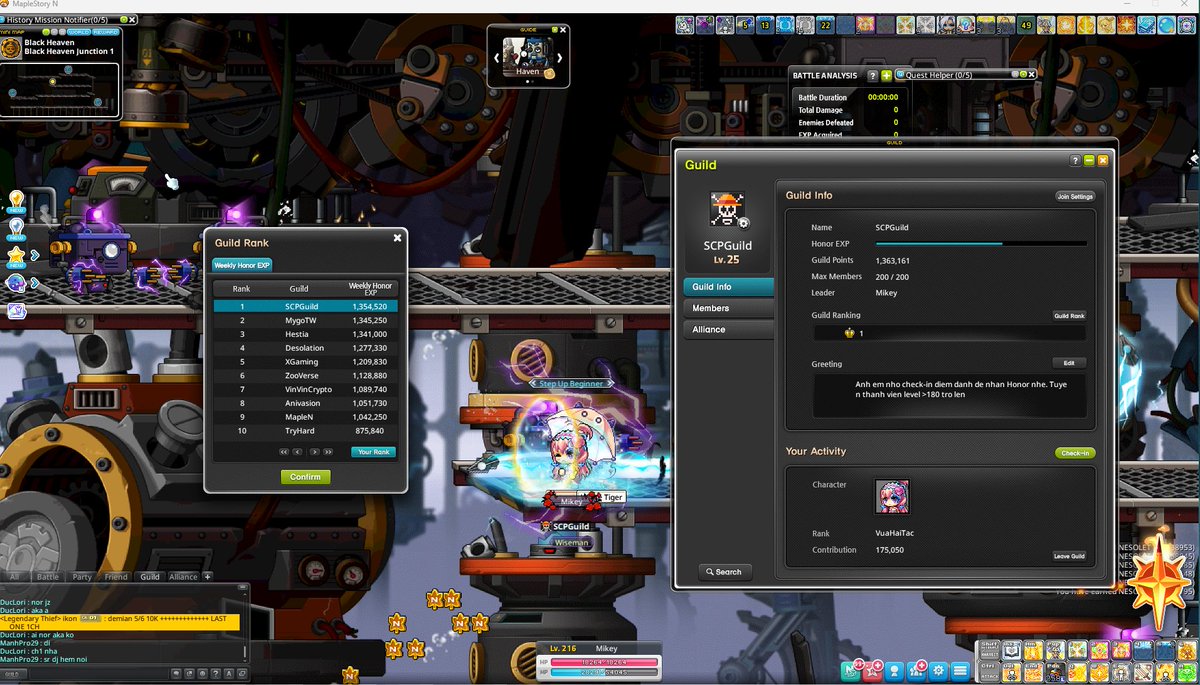Click the Search button in Guild window
The height and width of the screenshot is (685, 1200).
point(724,572)
